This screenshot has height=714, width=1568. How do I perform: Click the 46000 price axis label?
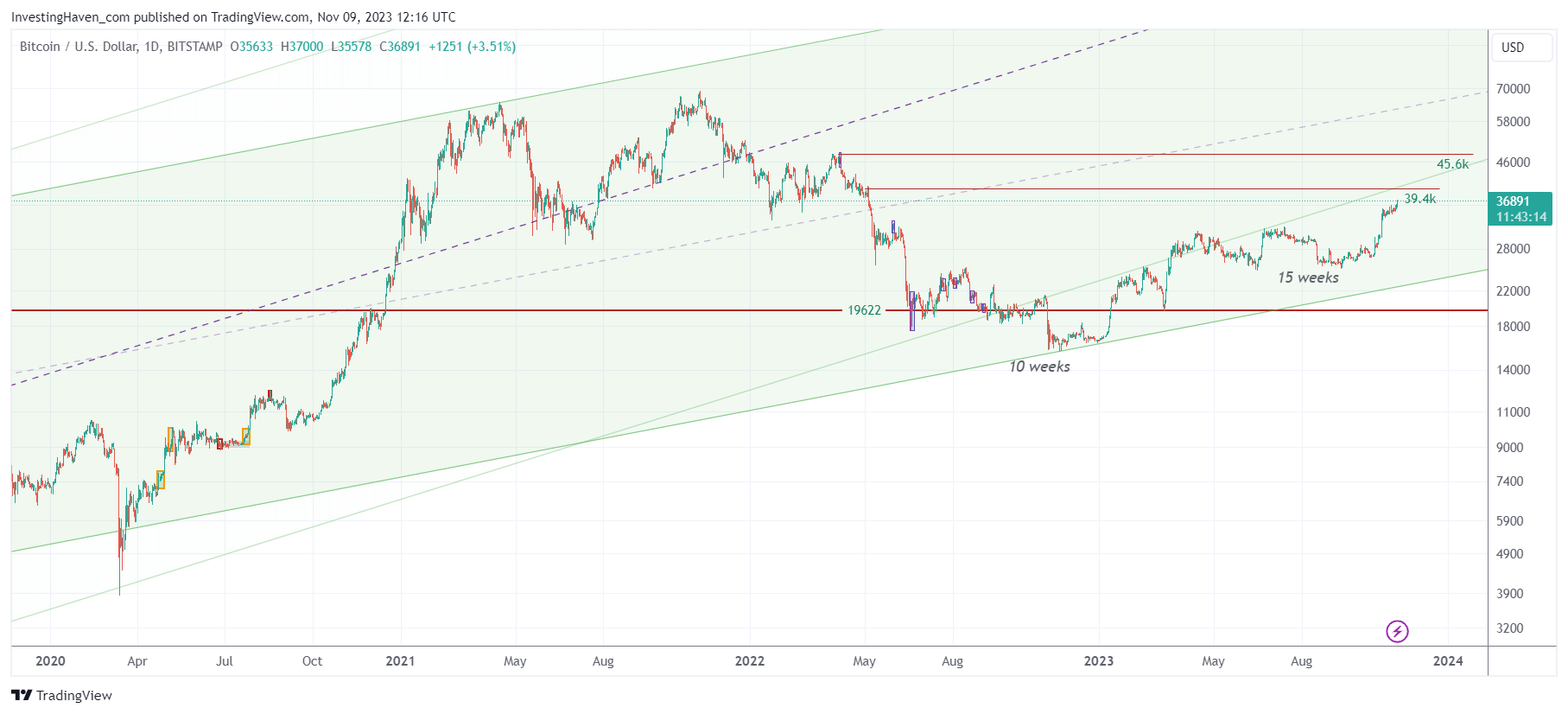pyautogui.click(x=1513, y=163)
